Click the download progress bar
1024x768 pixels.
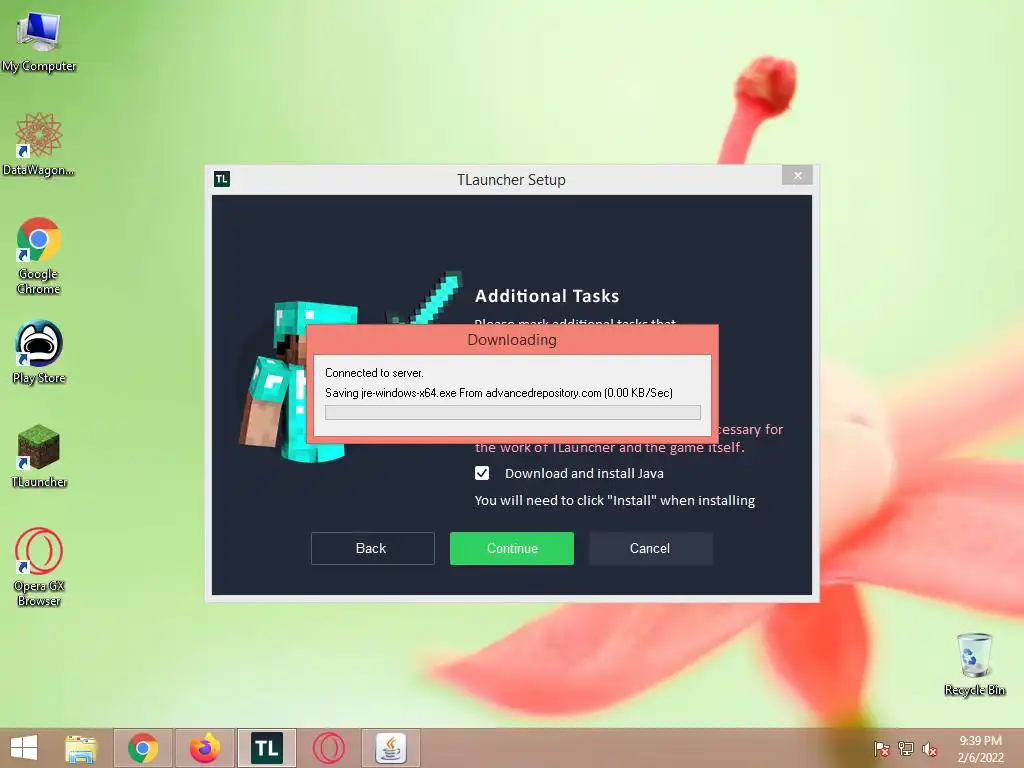pos(513,412)
